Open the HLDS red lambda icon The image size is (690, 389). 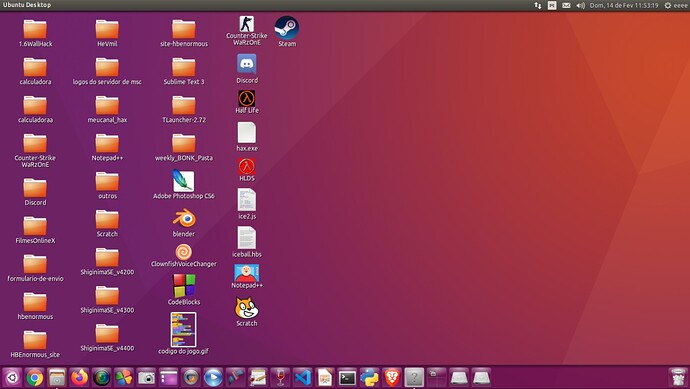[x=246, y=167]
